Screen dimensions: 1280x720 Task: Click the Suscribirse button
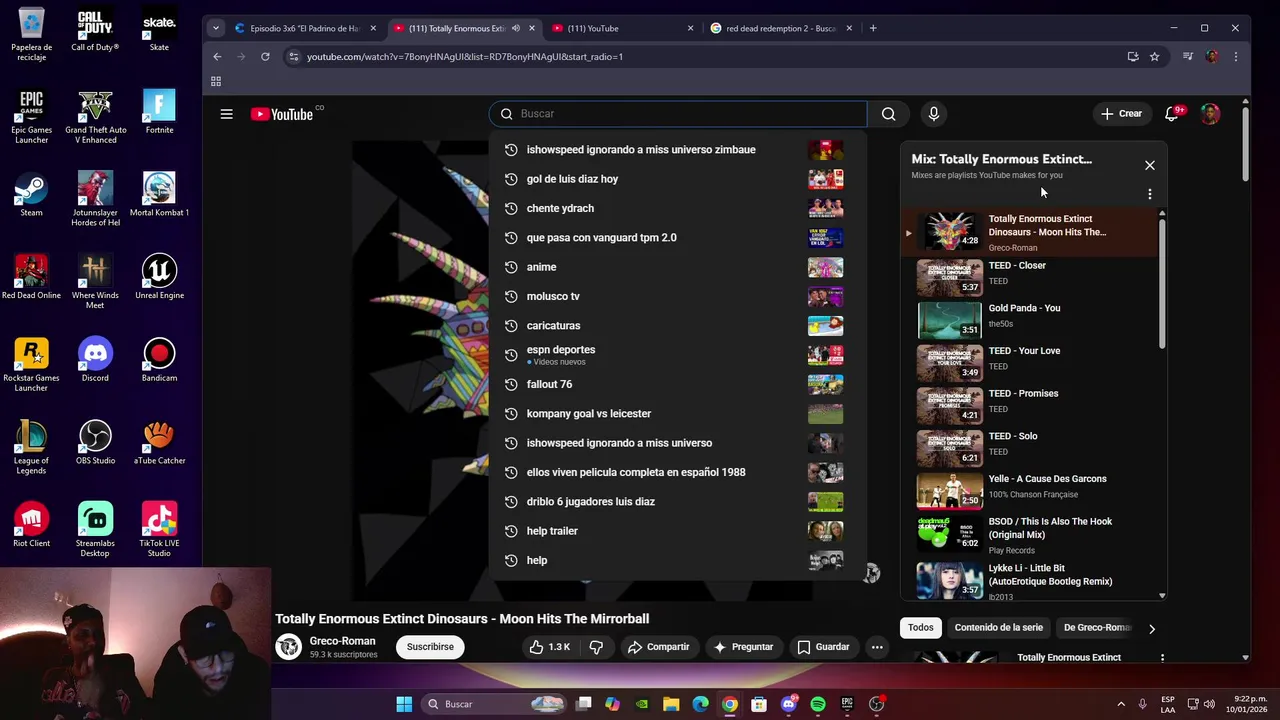pyautogui.click(x=430, y=647)
